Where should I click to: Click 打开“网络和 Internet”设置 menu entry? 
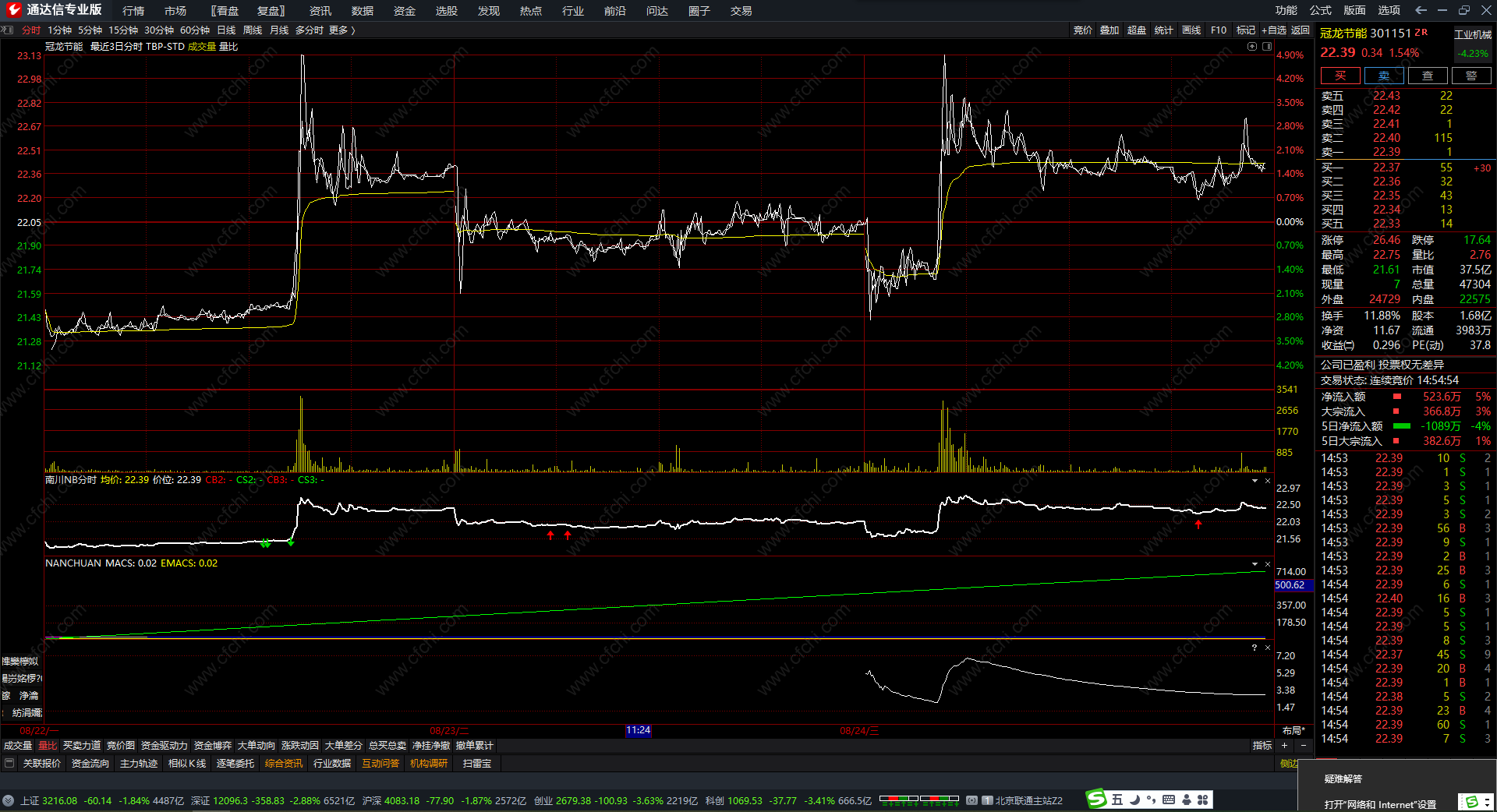point(1380,804)
